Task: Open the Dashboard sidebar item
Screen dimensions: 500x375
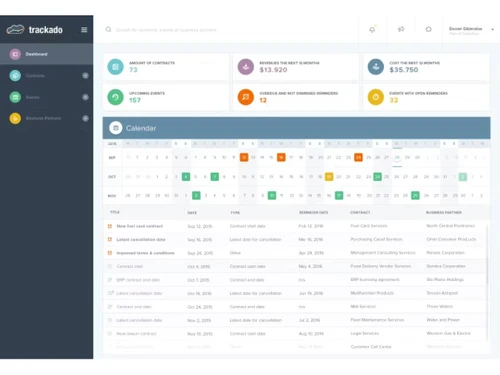Action: 47,54
